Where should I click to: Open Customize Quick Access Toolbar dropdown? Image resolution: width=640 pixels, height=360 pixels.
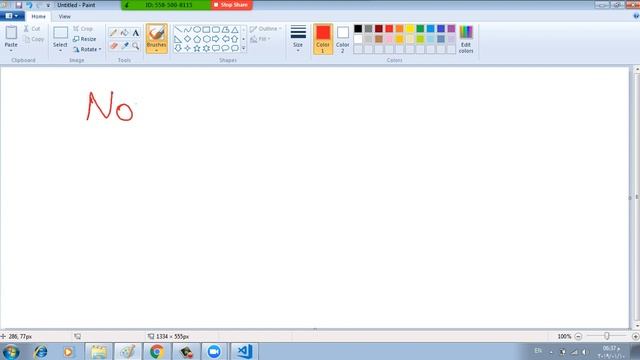[48, 5]
